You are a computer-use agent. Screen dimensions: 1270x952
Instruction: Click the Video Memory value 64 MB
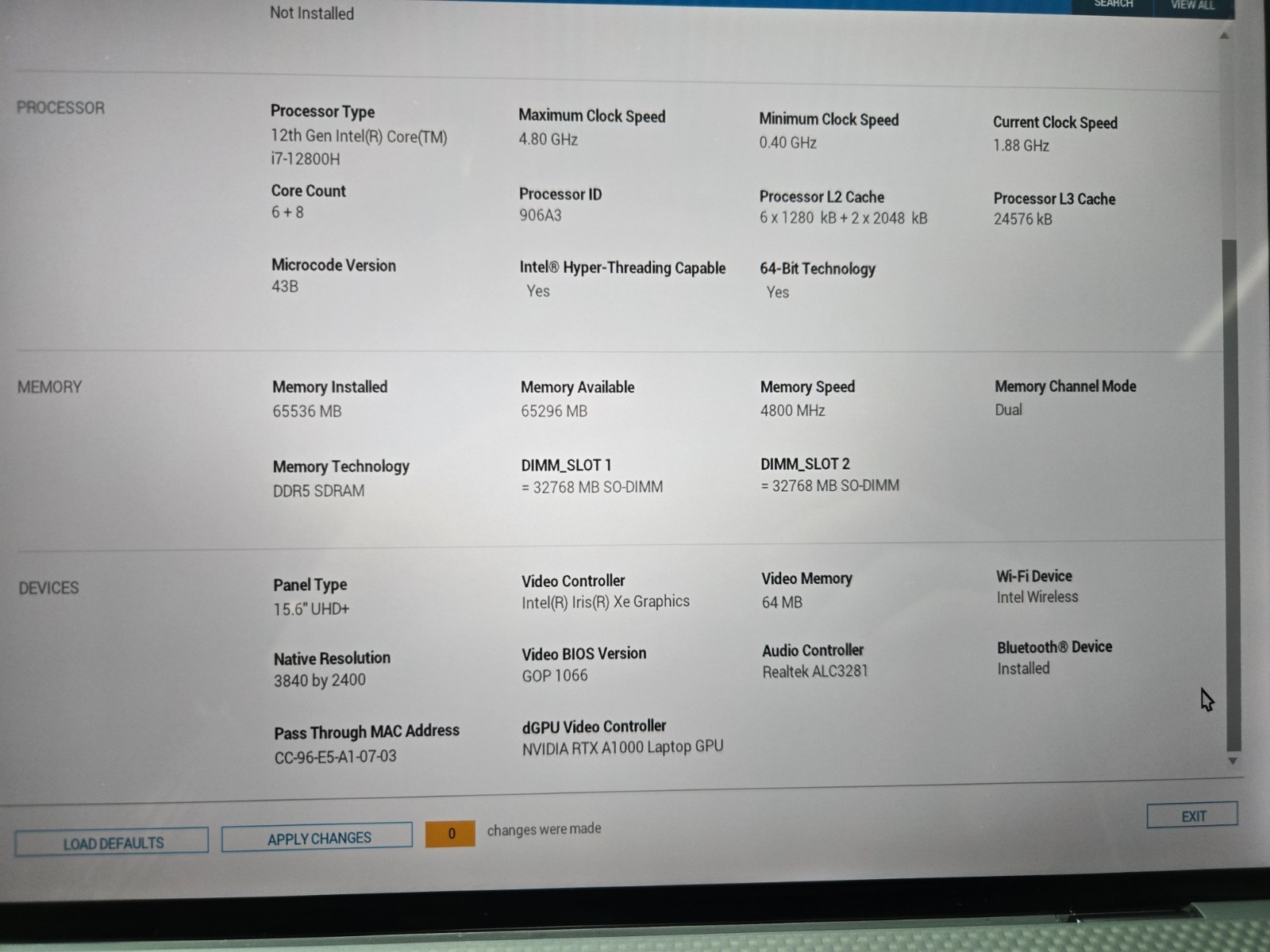pos(782,602)
